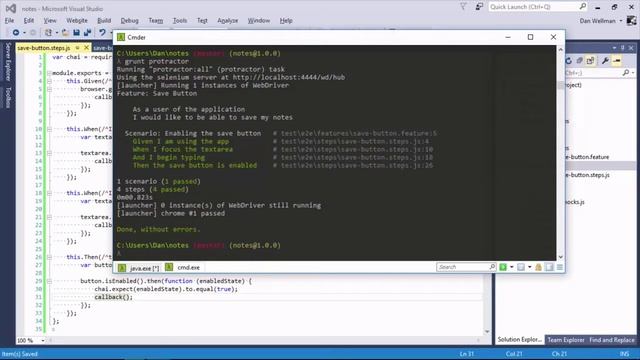Switch to the cmd.exe tab in Cmder
This screenshot has width=640, height=360.
[183, 267]
